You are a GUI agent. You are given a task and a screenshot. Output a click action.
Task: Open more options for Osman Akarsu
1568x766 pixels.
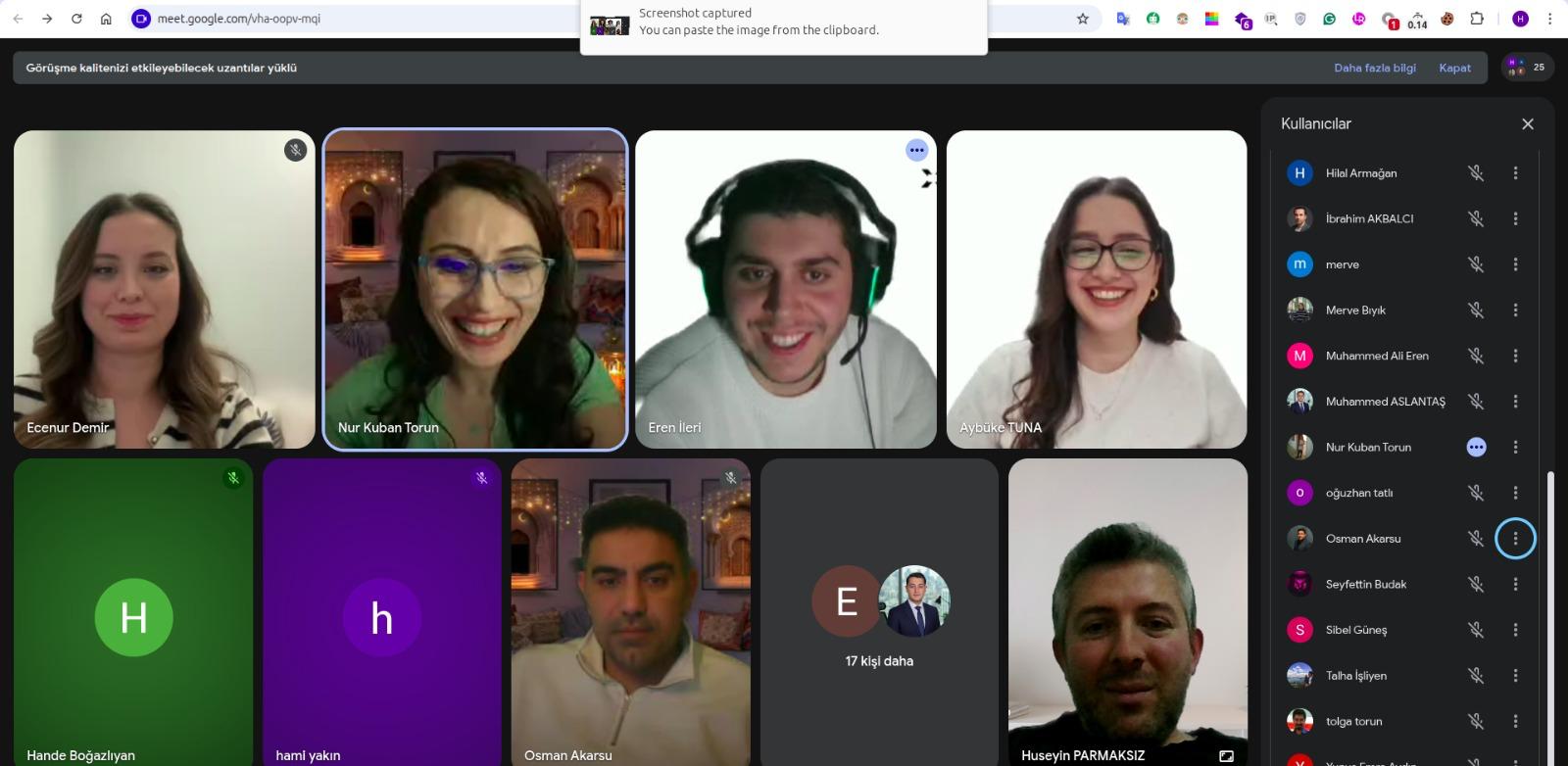[1515, 539]
